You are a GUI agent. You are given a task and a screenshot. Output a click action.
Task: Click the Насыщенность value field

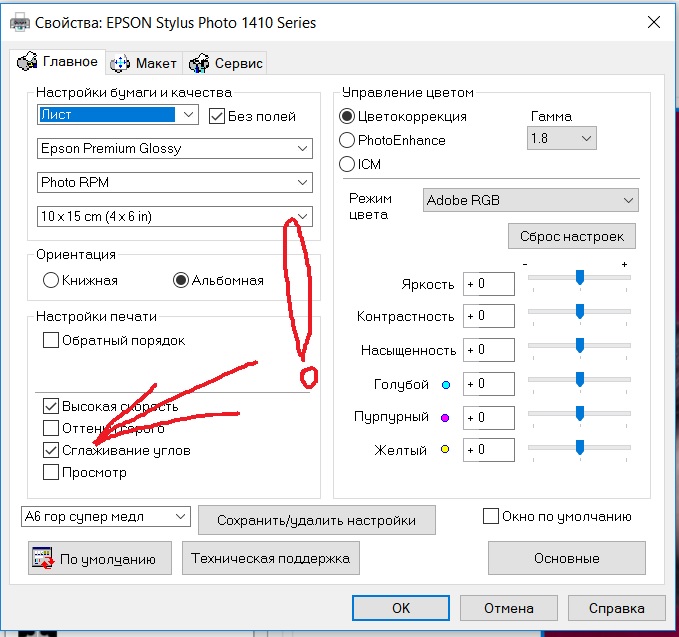pos(489,350)
